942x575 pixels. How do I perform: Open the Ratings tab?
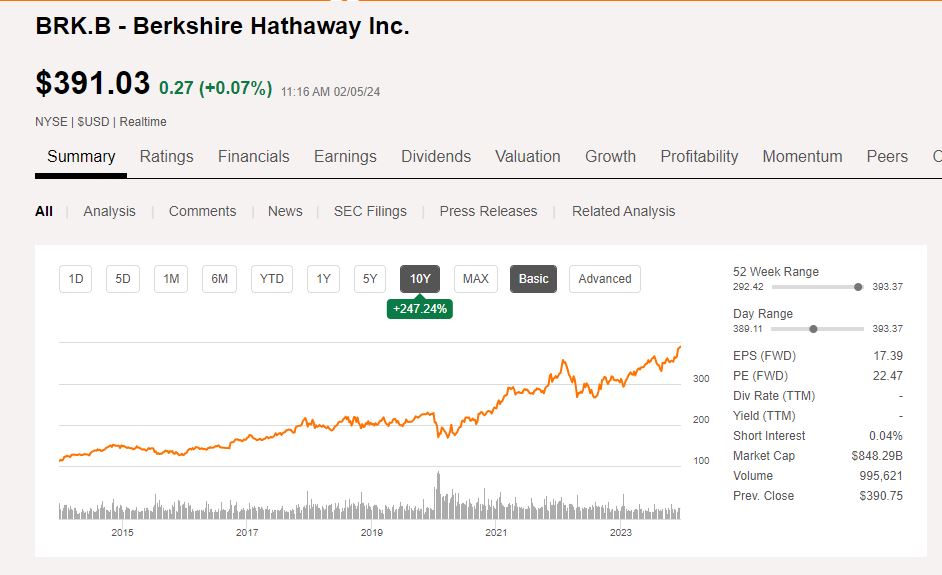tap(166, 156)
